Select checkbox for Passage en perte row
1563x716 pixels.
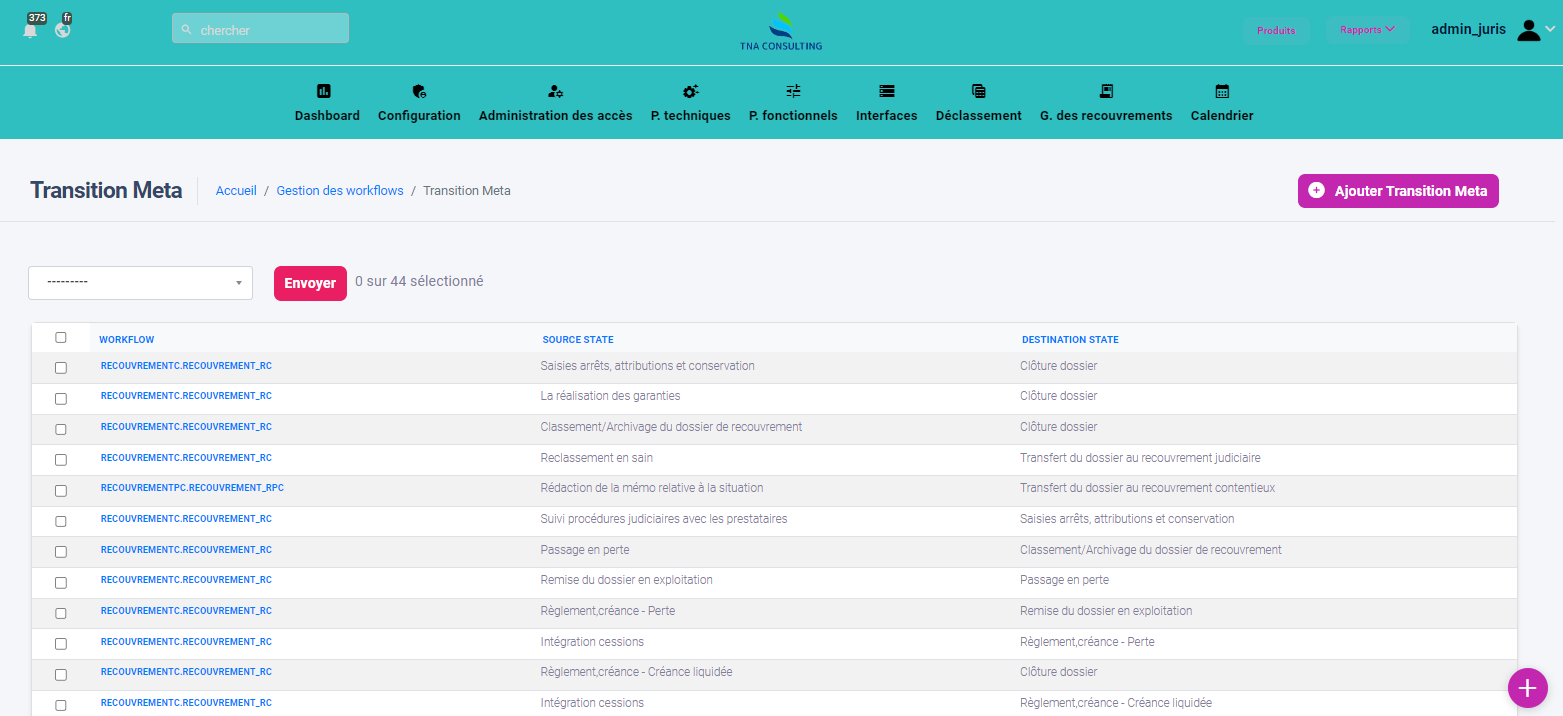click(x=61, y=552)
